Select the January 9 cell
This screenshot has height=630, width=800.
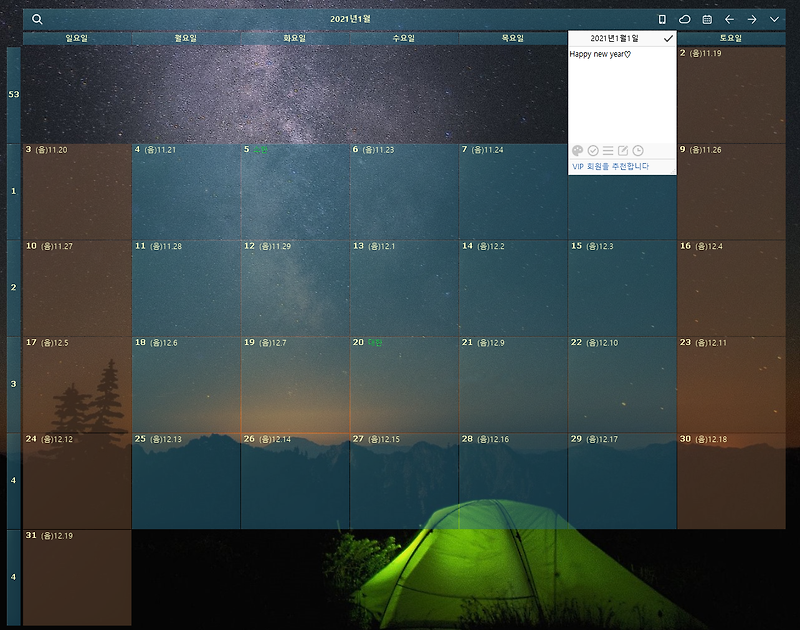731,192
